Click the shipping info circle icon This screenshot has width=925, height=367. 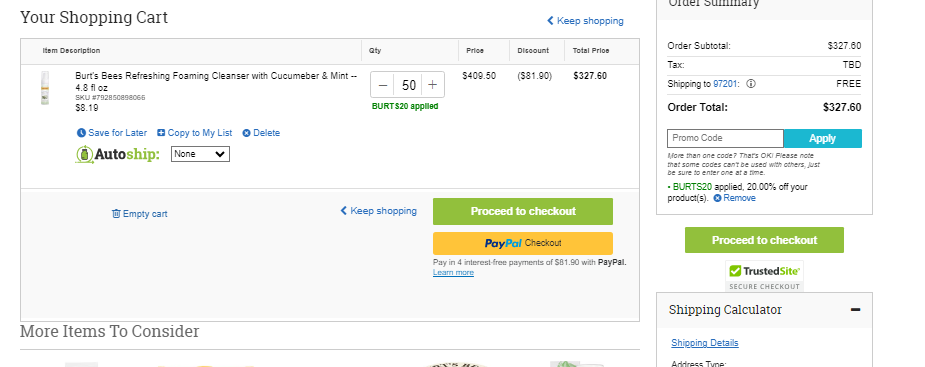tap(751, 84)
